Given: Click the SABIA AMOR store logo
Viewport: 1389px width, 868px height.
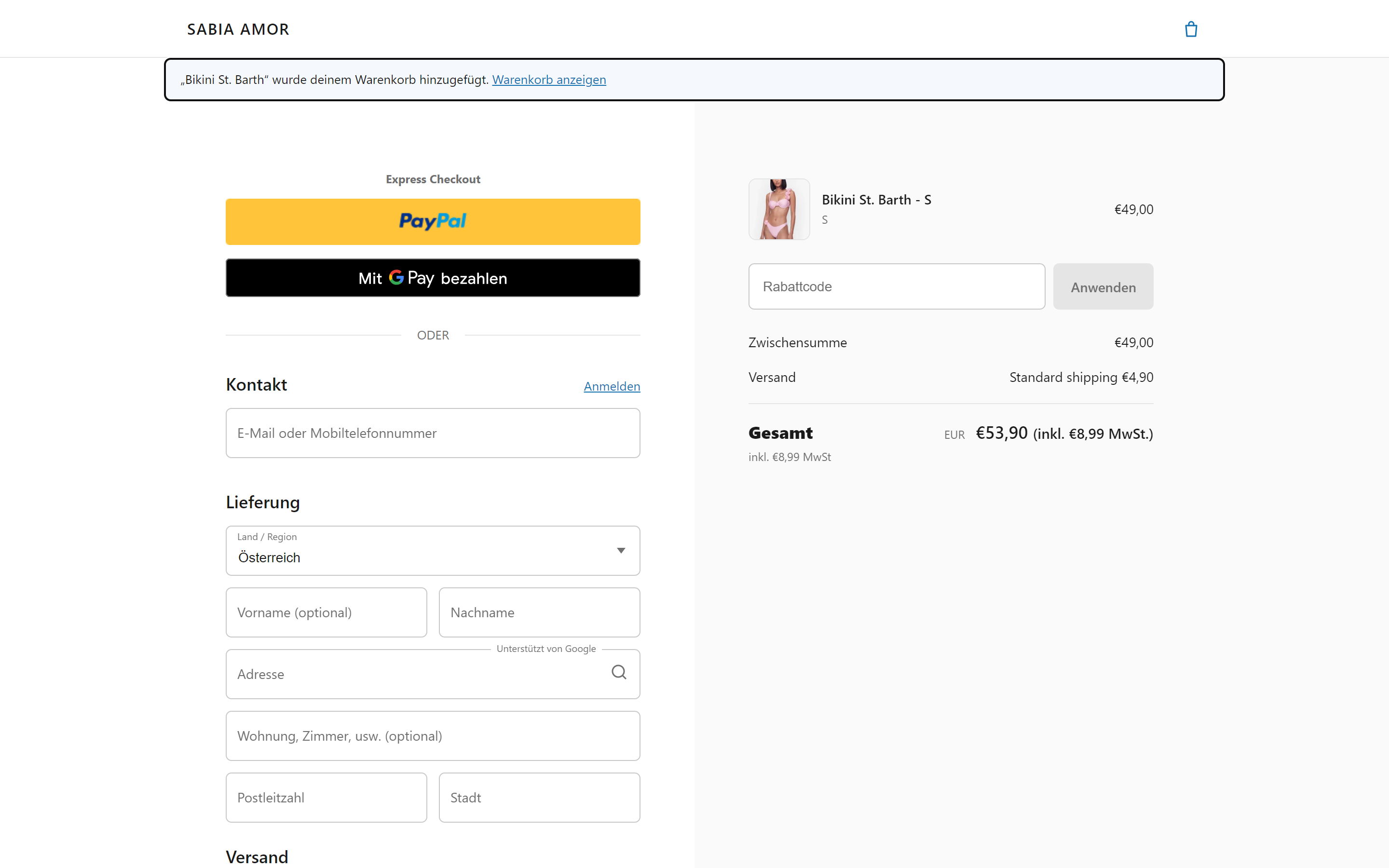Looking at the screenshot, I should tap(238, 29).
